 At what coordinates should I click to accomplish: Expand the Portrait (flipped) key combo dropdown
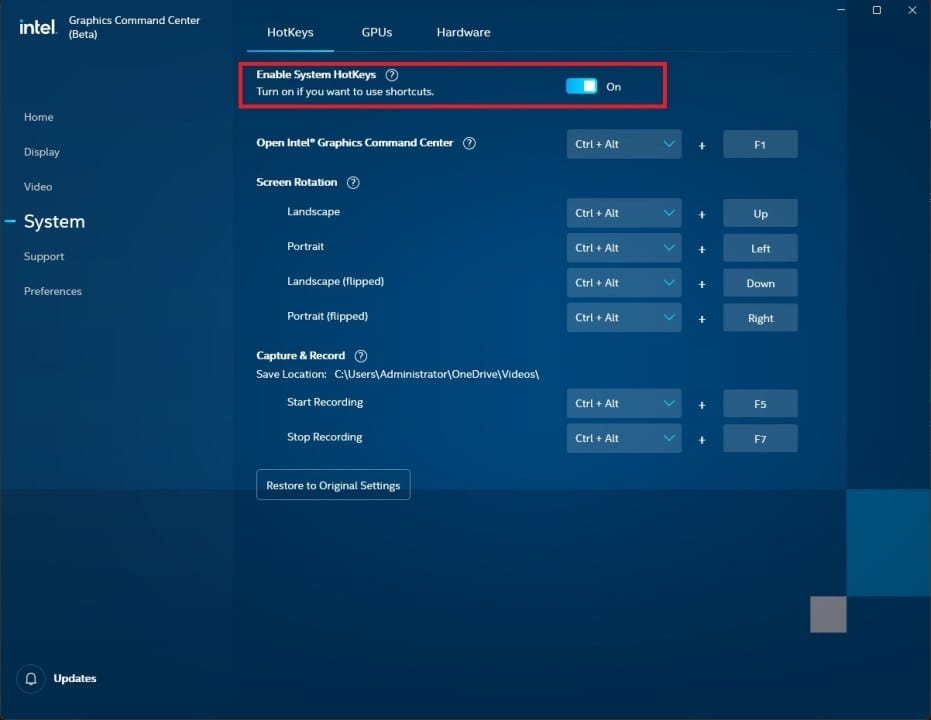point(623,317)
